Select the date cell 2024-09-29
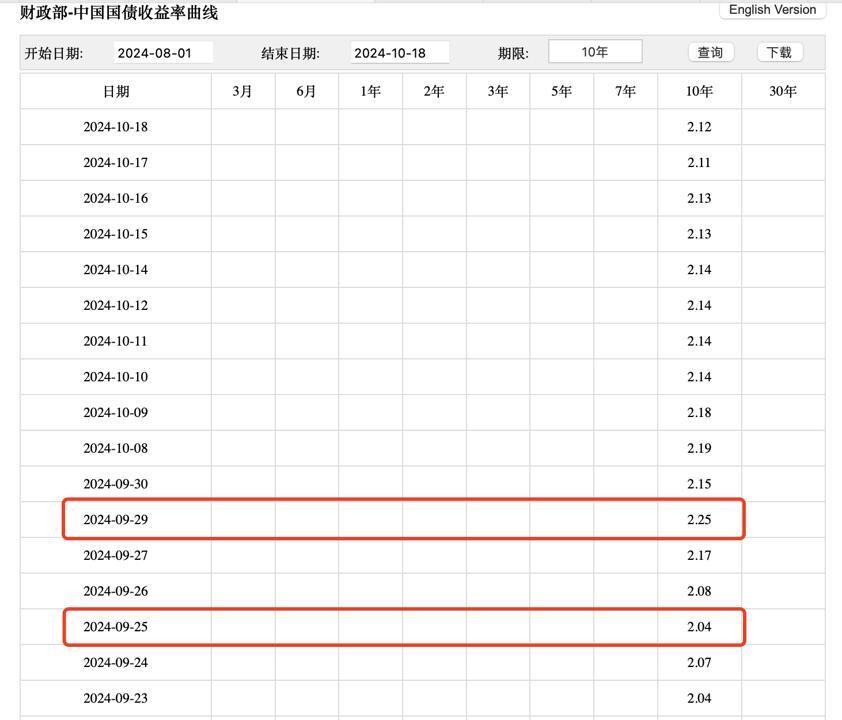The height and width of the screenshot is (720, 842). tap(115, 520)
